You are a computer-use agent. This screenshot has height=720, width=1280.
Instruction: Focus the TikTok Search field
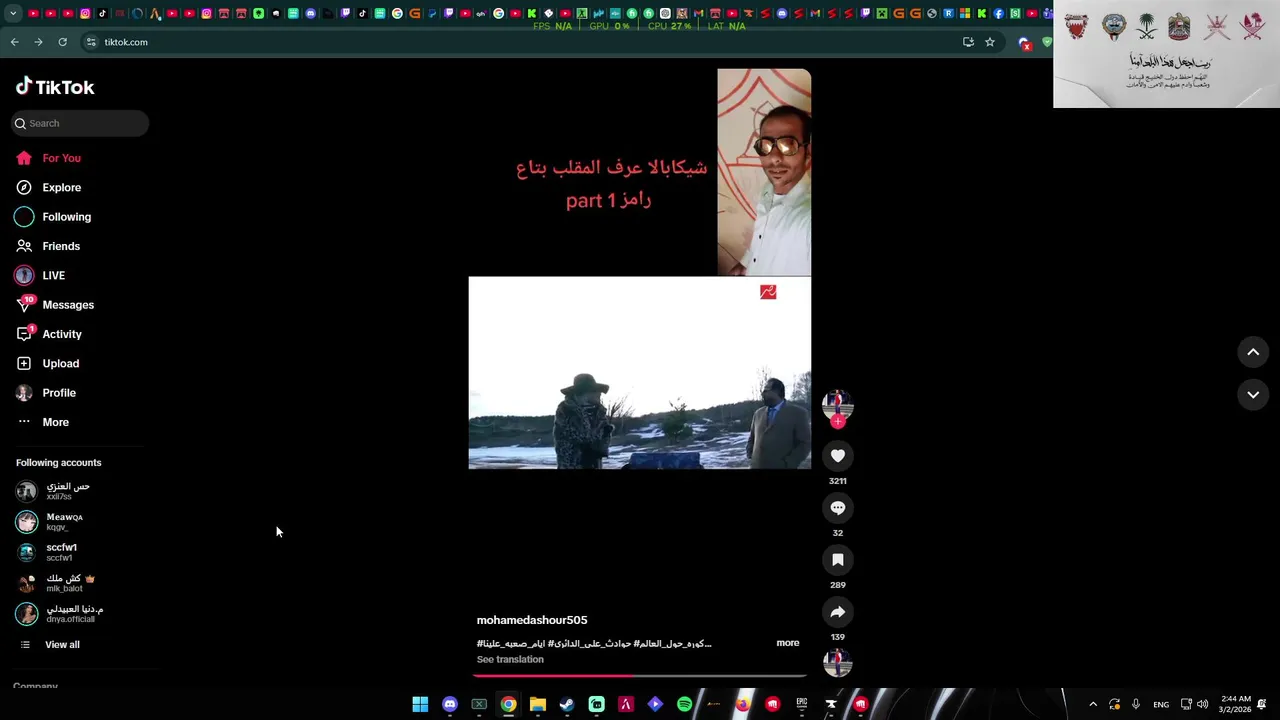pyautogui.click(x=80, y=123)
